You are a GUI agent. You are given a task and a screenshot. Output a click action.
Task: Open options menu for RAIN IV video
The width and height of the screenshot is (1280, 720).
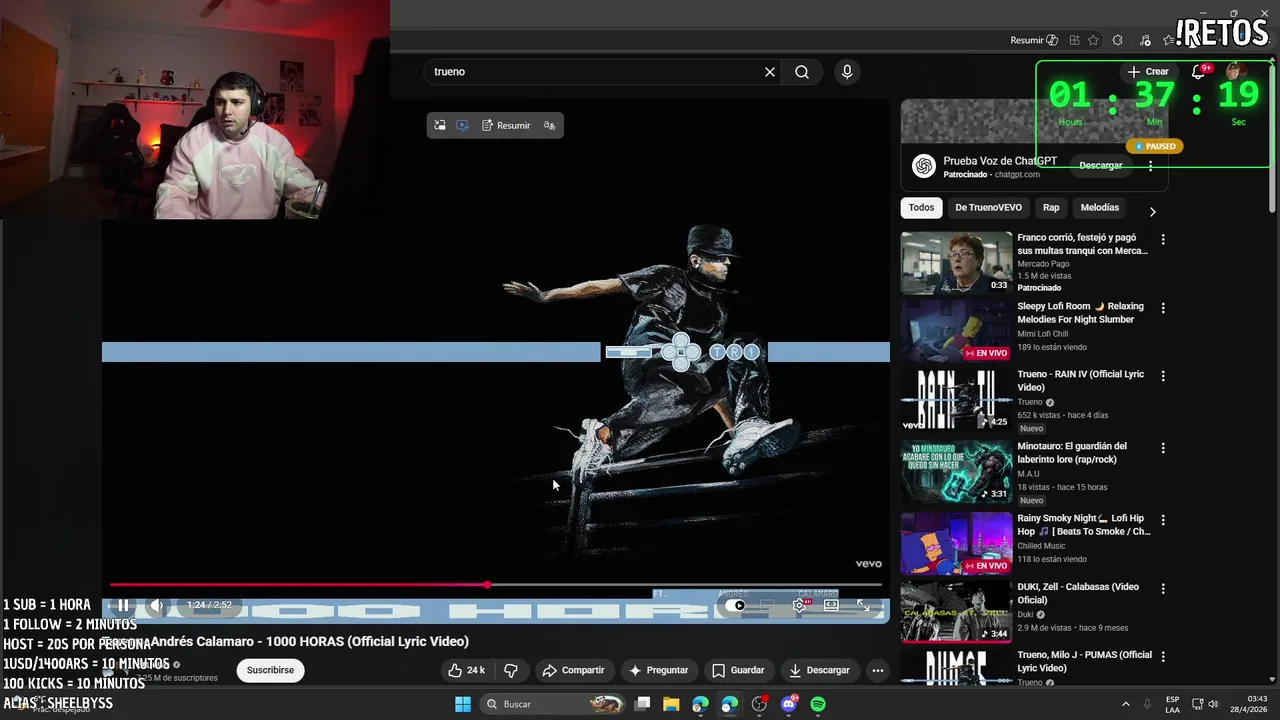pos(1163,376)
